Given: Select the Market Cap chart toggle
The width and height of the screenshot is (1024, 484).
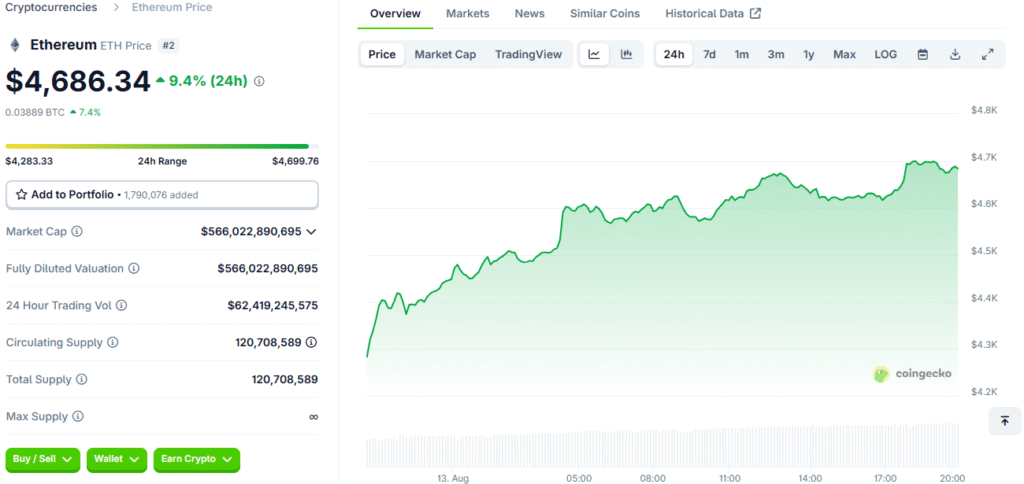Looking at the screenshot, I should point(445,54).
